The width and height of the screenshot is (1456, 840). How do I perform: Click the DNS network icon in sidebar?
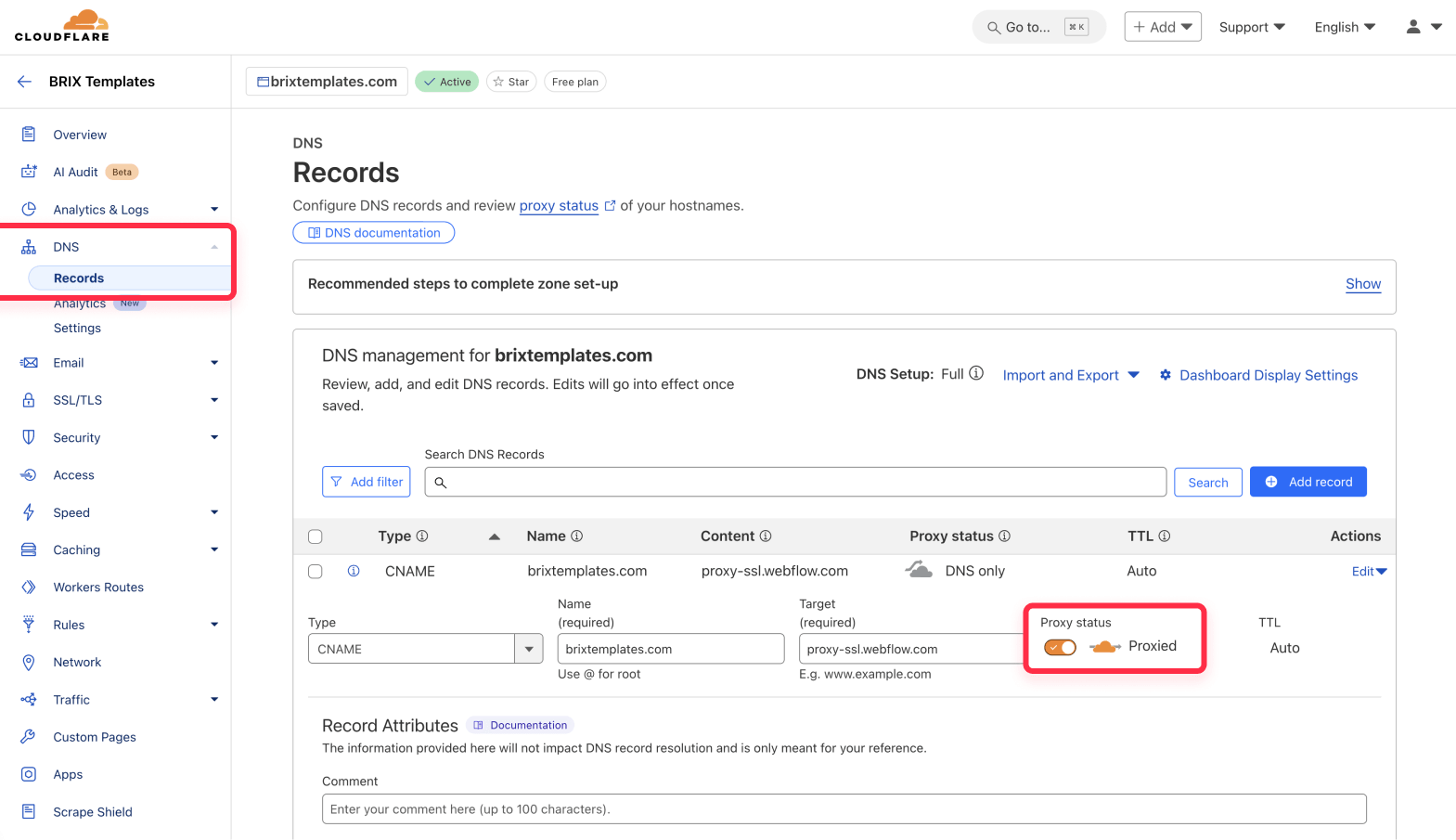(29, 247)
